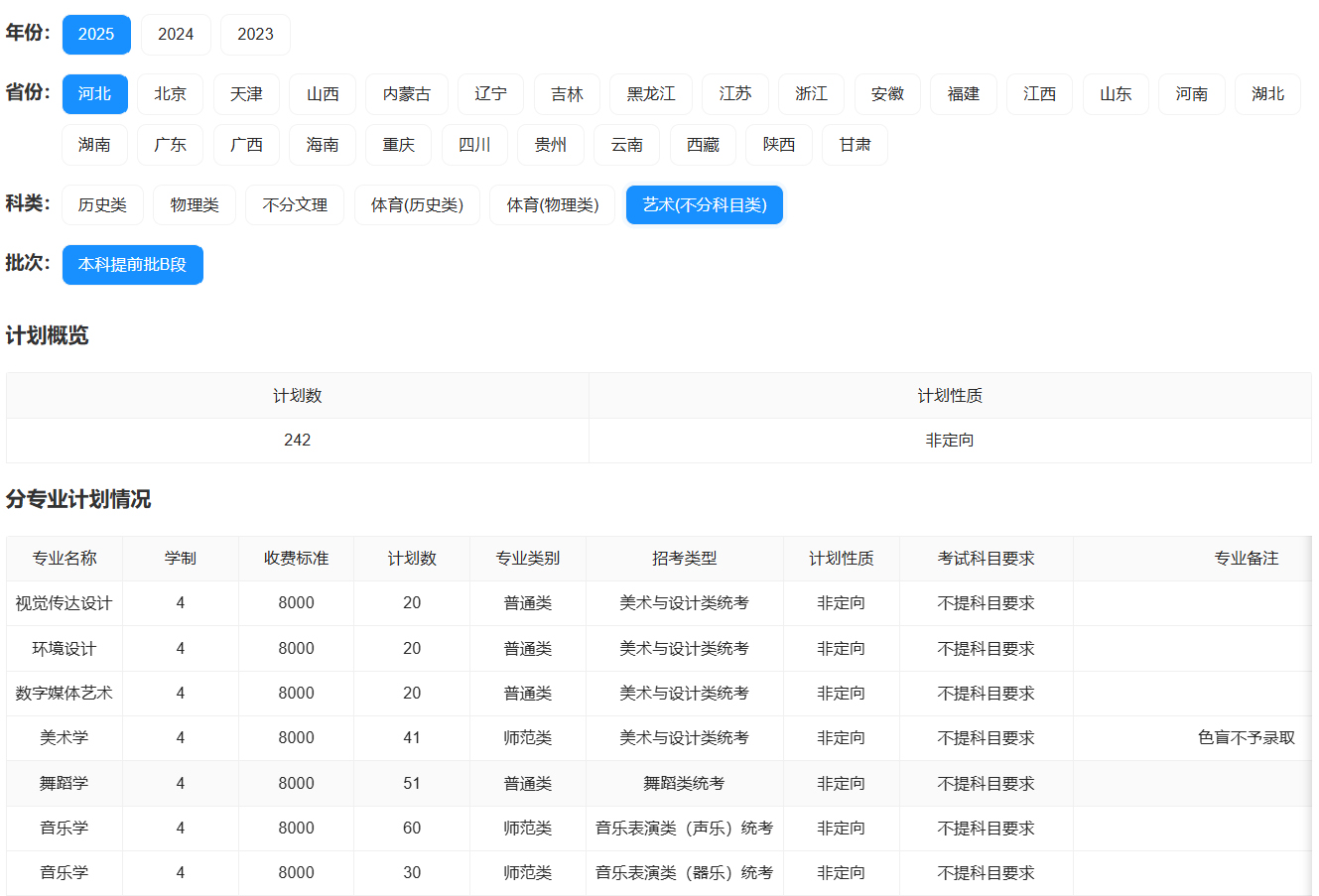Select 河北 province
This screenshot has width=1319, height=896.
[x=95, y=94]
